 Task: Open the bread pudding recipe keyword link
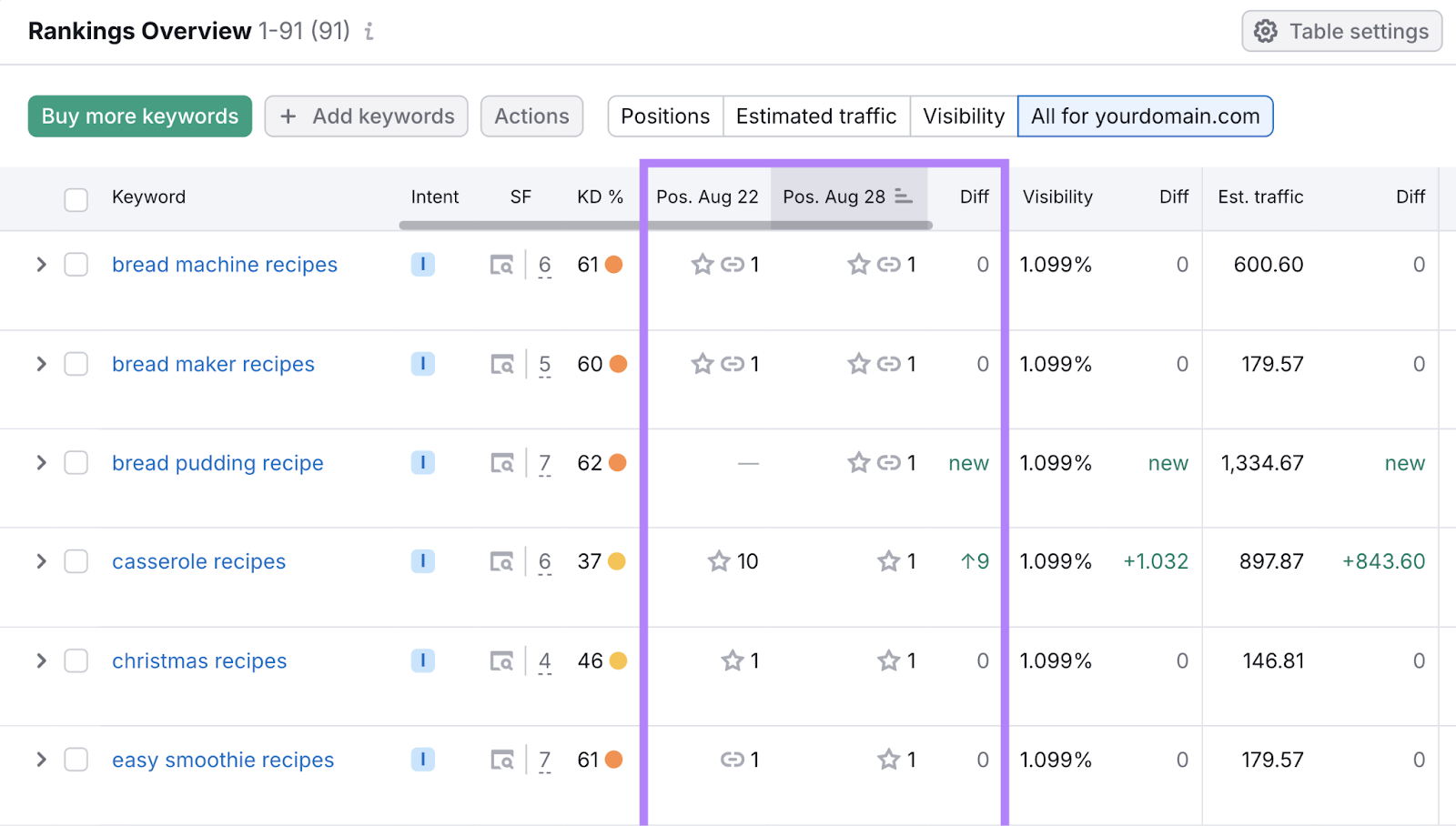(217, 462)
